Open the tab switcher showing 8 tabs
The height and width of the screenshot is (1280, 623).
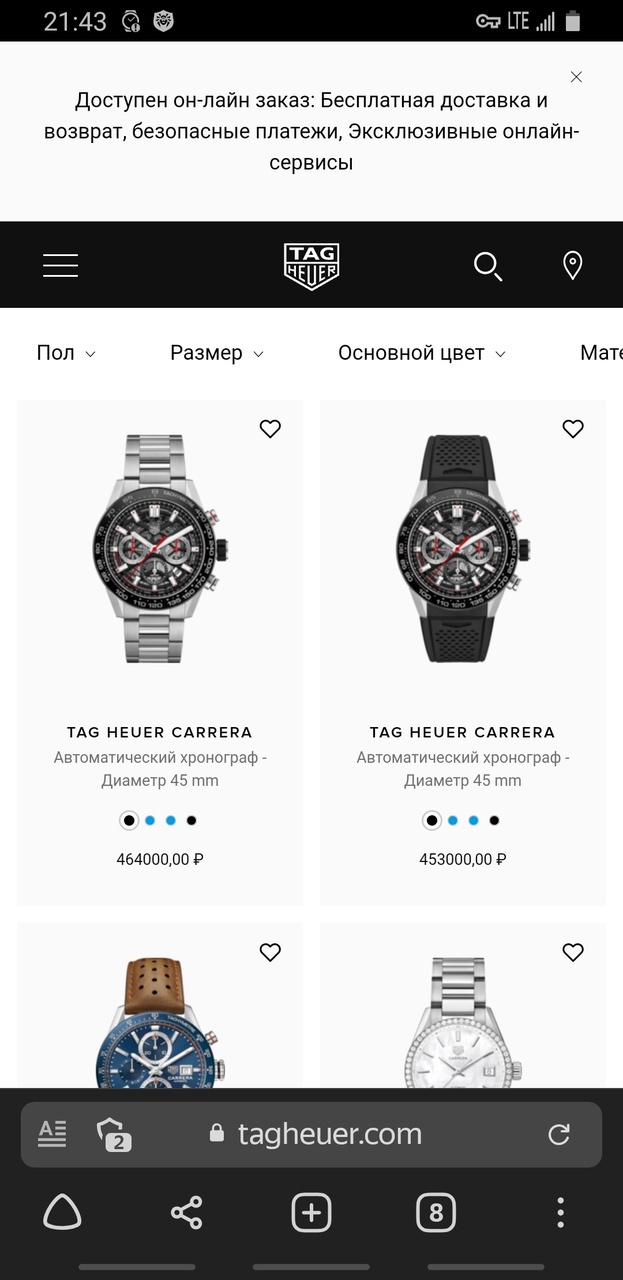(436, 1213)
